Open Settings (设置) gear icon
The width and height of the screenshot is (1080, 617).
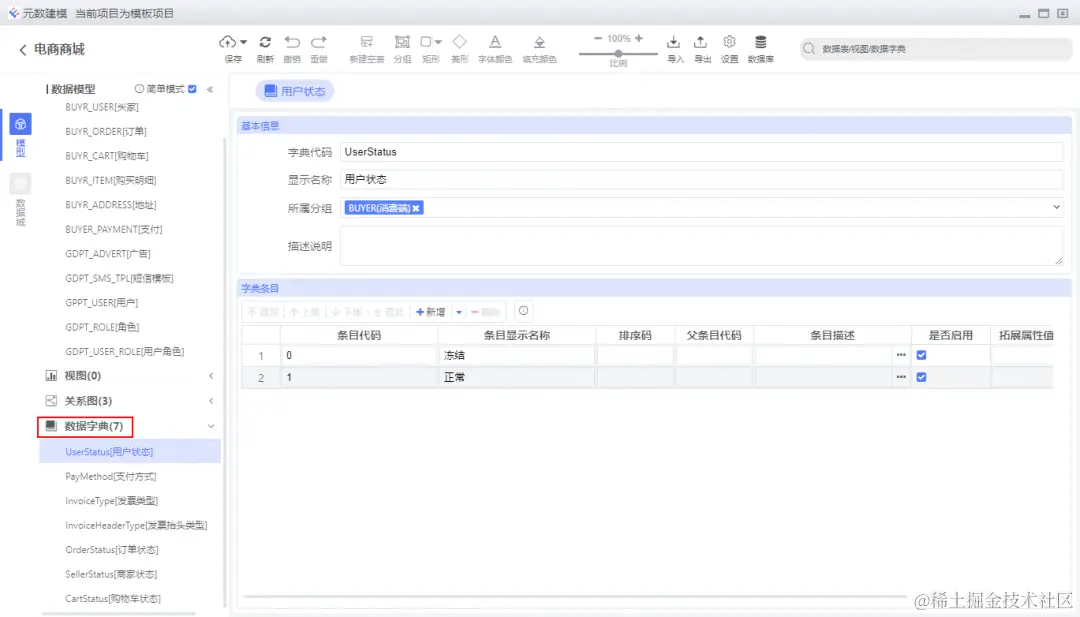click(x=729, y=42)
